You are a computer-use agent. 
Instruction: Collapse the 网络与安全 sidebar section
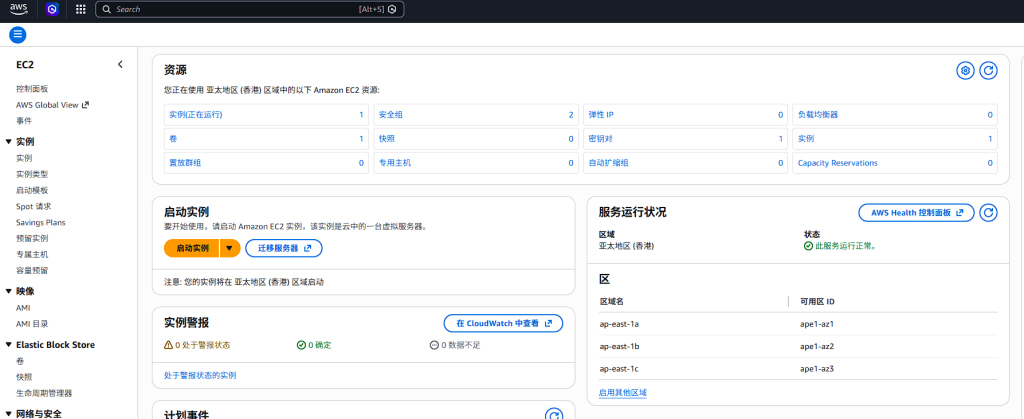(8, 413)
